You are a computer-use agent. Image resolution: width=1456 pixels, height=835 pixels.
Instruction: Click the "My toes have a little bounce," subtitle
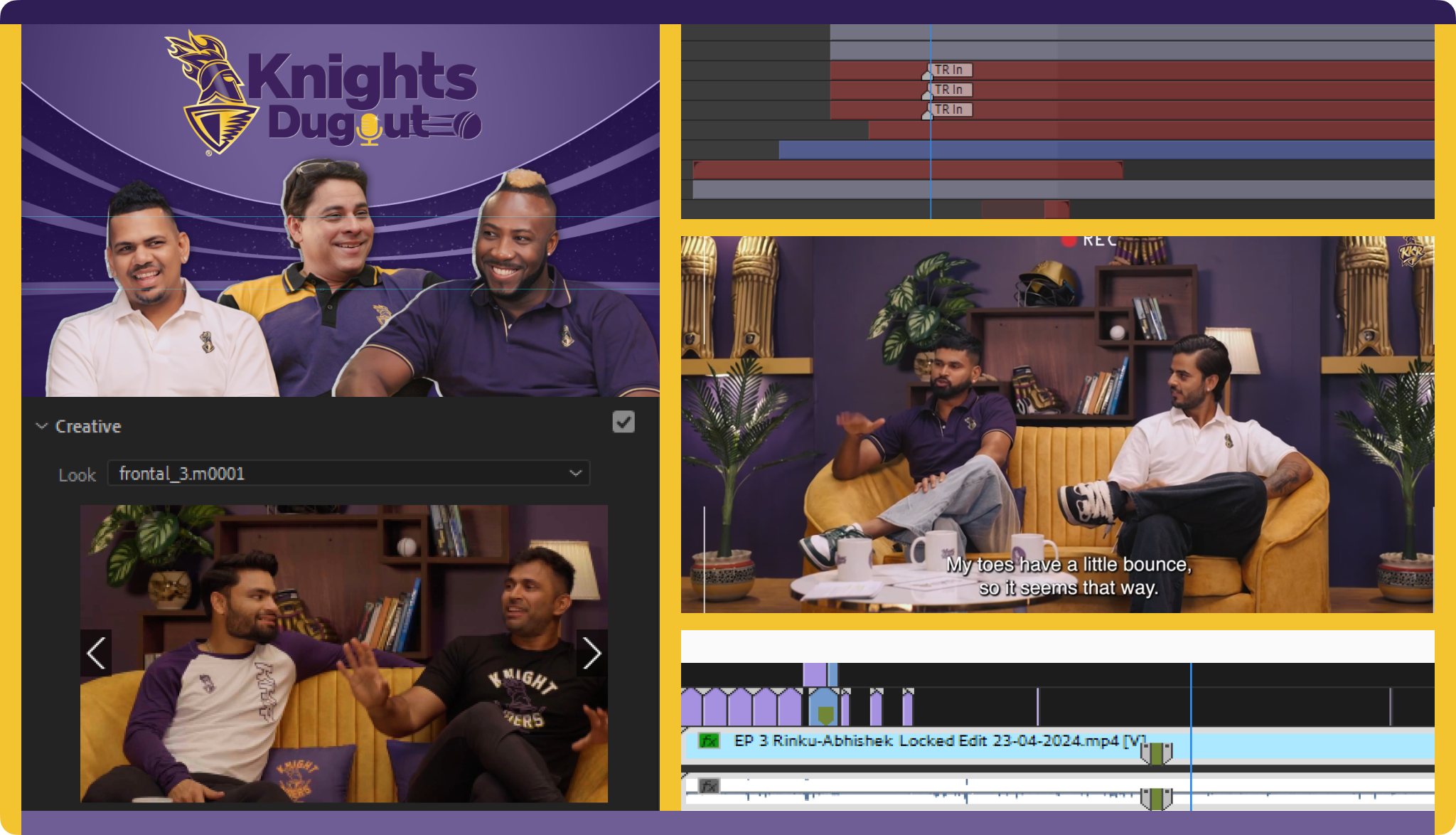pos(1069,565)
